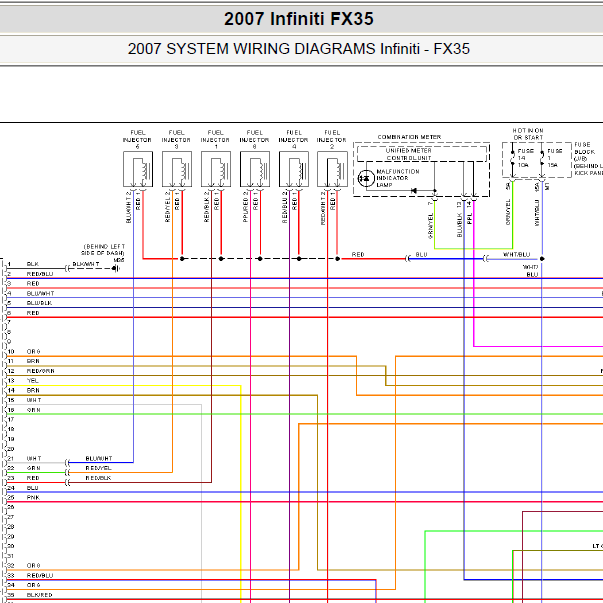Viewport: 603px width, 603px height.
Task: Click the 'BLU/BLK' label at pin 5
Action: (x=39, y=303)
